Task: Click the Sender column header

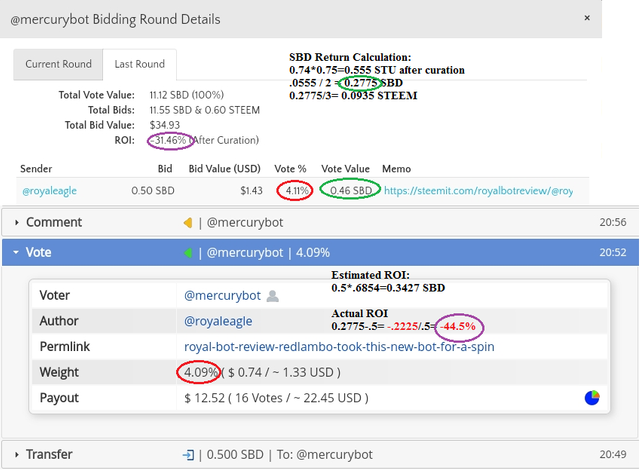Action: (36, 169)
